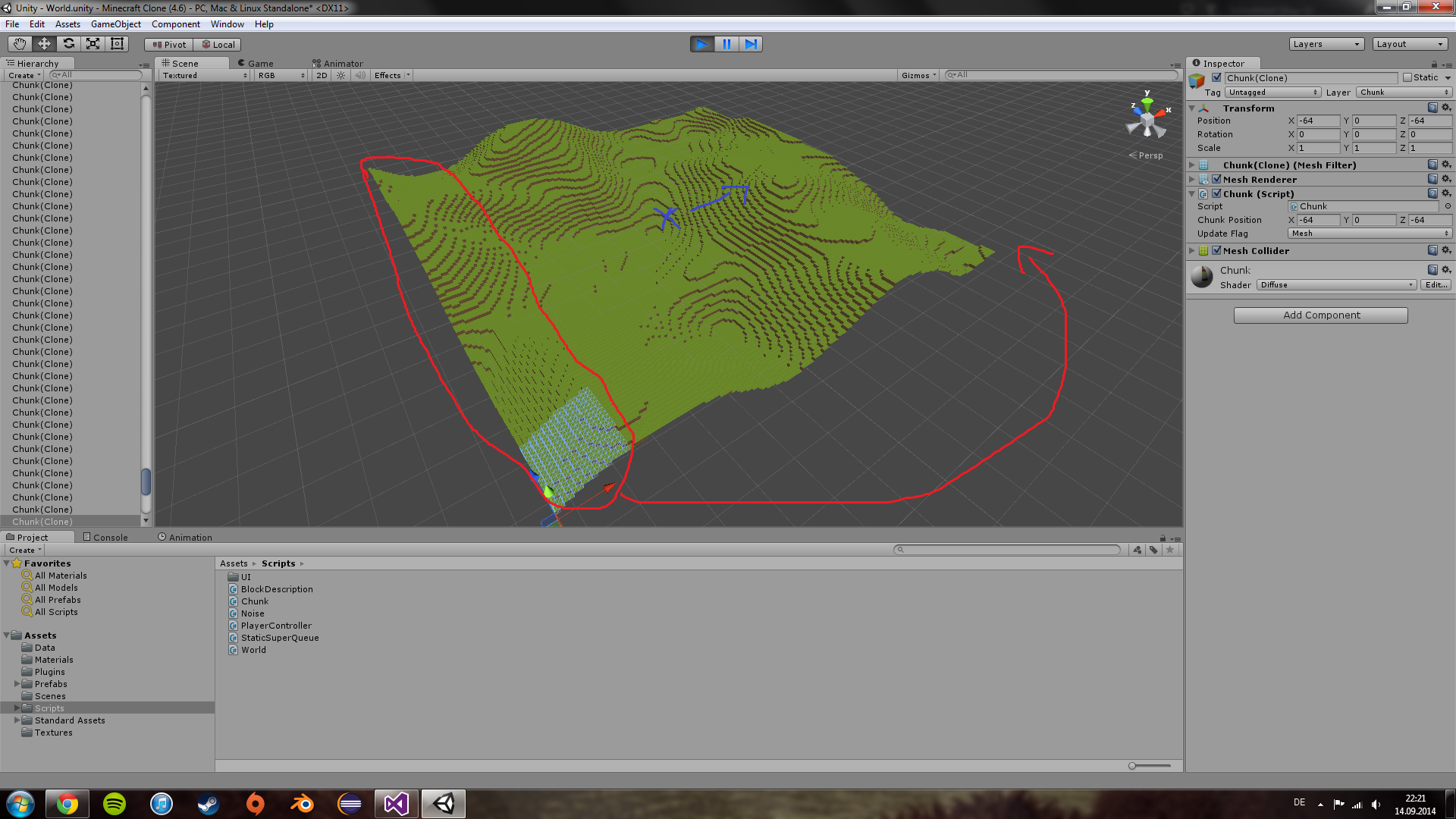Select the Scale tool
The width and height of the screenshot is (1456, 819).
(93, 44)
